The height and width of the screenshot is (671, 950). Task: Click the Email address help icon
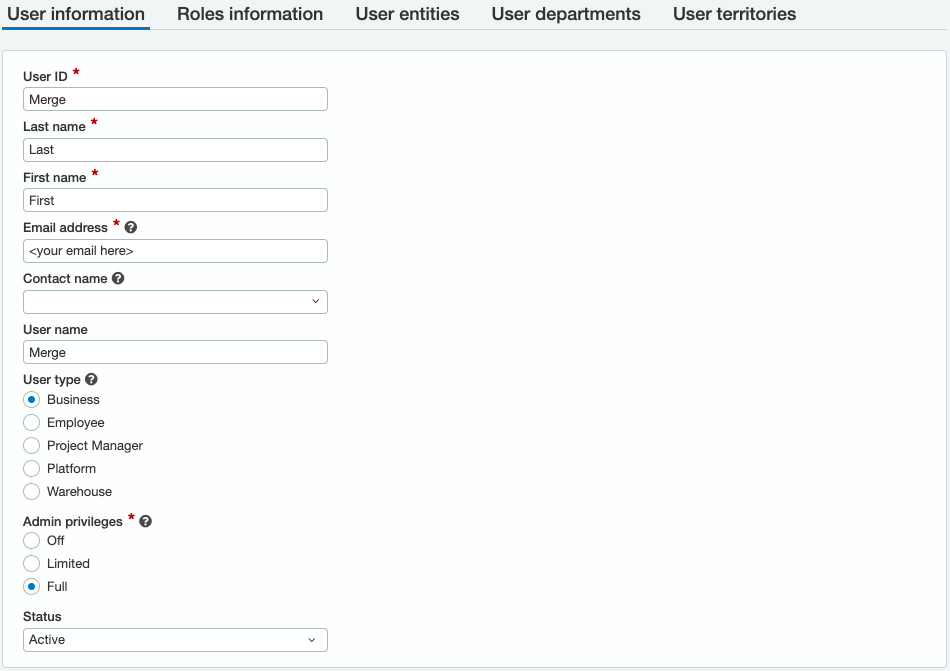pyautogui.click(x=131, y=228)
